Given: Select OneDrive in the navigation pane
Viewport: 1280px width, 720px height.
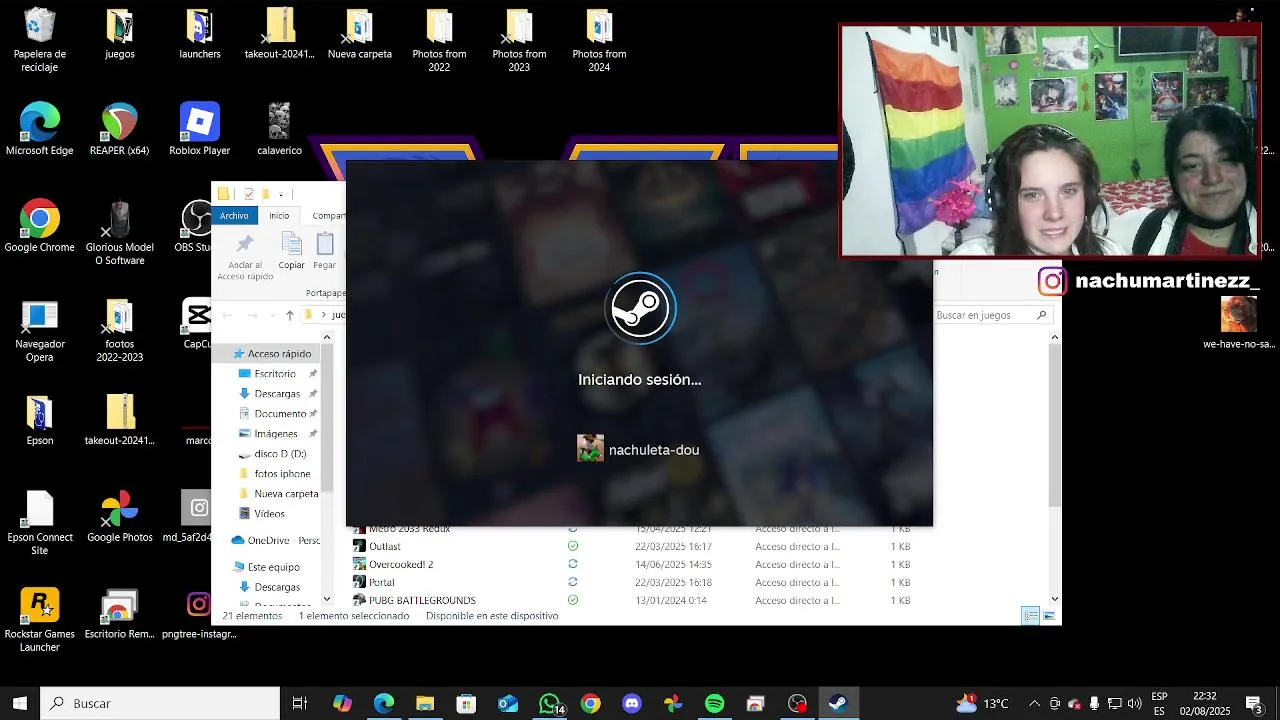Looking at the screenshot, I should [x=275, y=540].
